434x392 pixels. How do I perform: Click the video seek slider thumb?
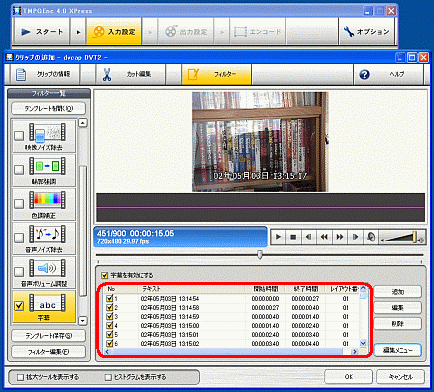point(260,255)
